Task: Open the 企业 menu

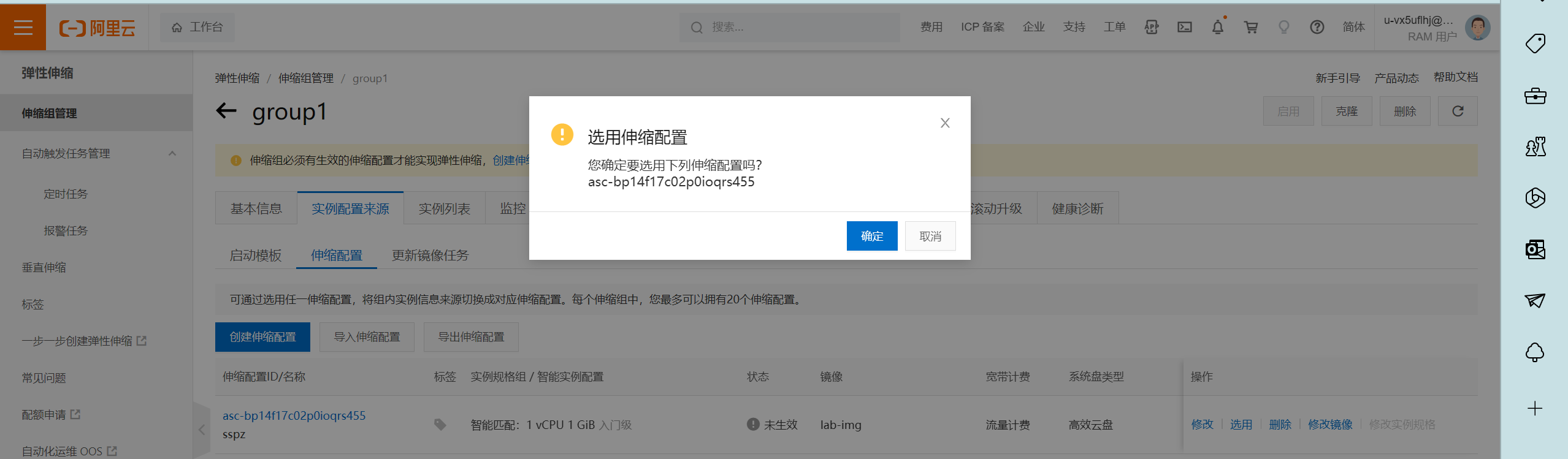Action: 1033,28
